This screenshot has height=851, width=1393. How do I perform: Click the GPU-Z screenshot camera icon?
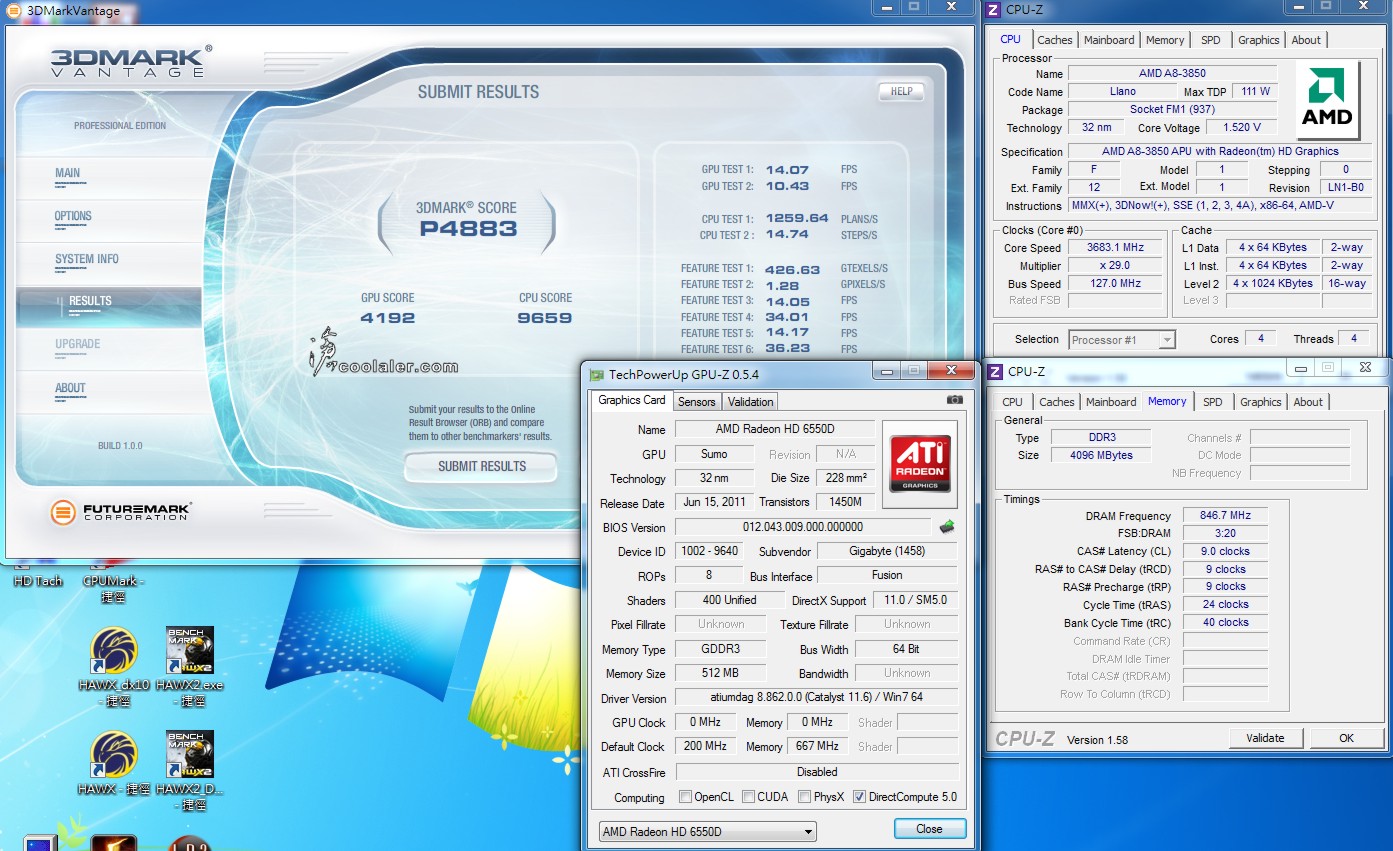(955, 400)
